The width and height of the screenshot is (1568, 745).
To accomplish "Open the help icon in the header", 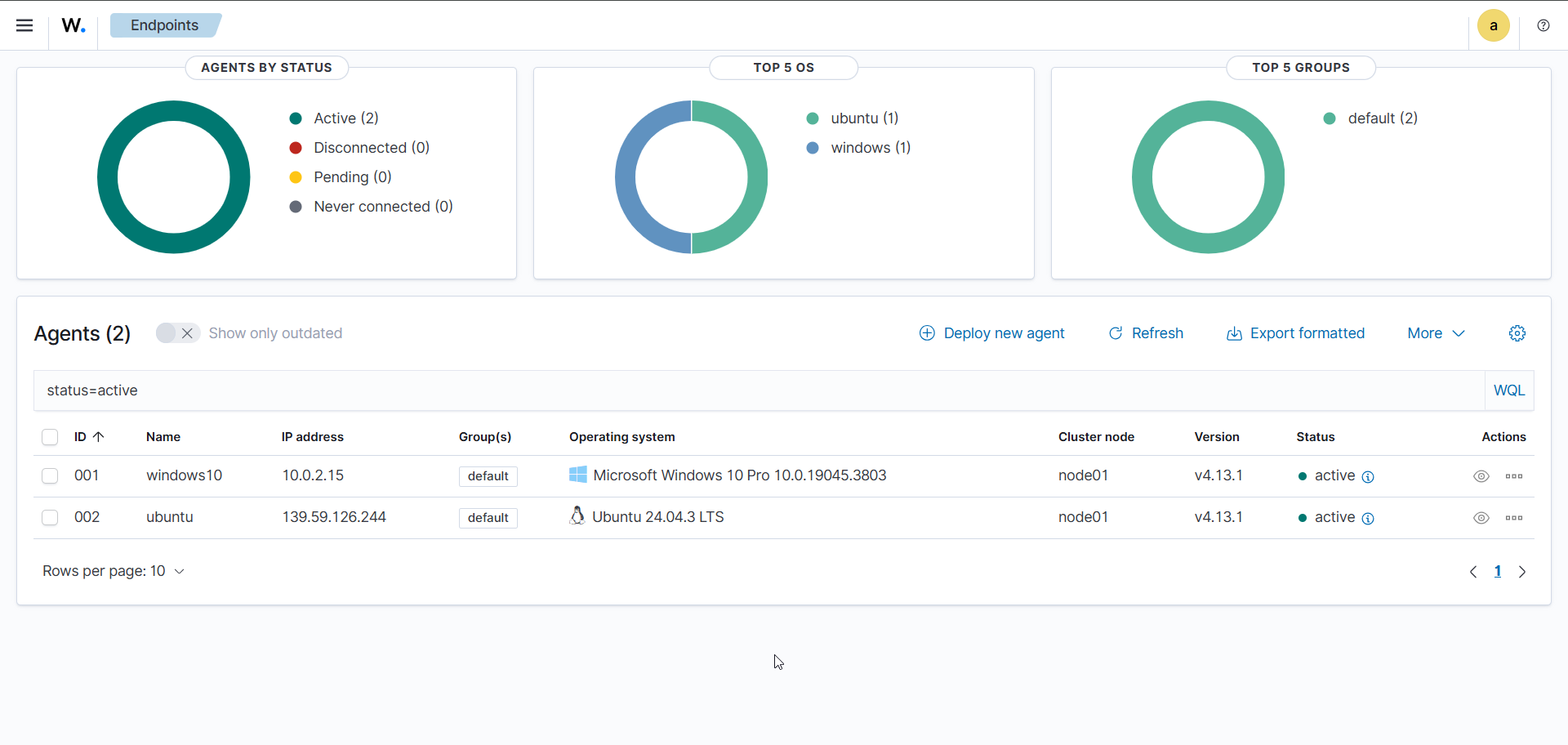I will click(1543, 25).
